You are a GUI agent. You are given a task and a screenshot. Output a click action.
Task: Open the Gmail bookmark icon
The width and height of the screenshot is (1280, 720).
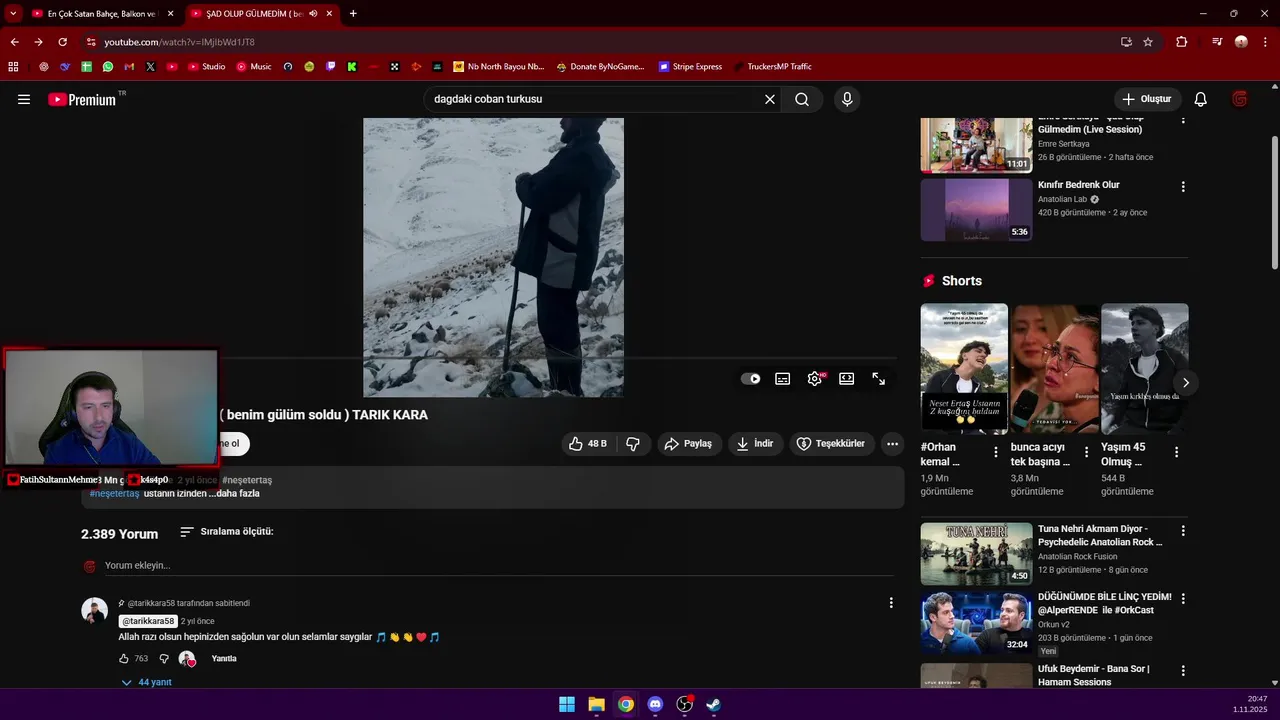click(129, 67)
